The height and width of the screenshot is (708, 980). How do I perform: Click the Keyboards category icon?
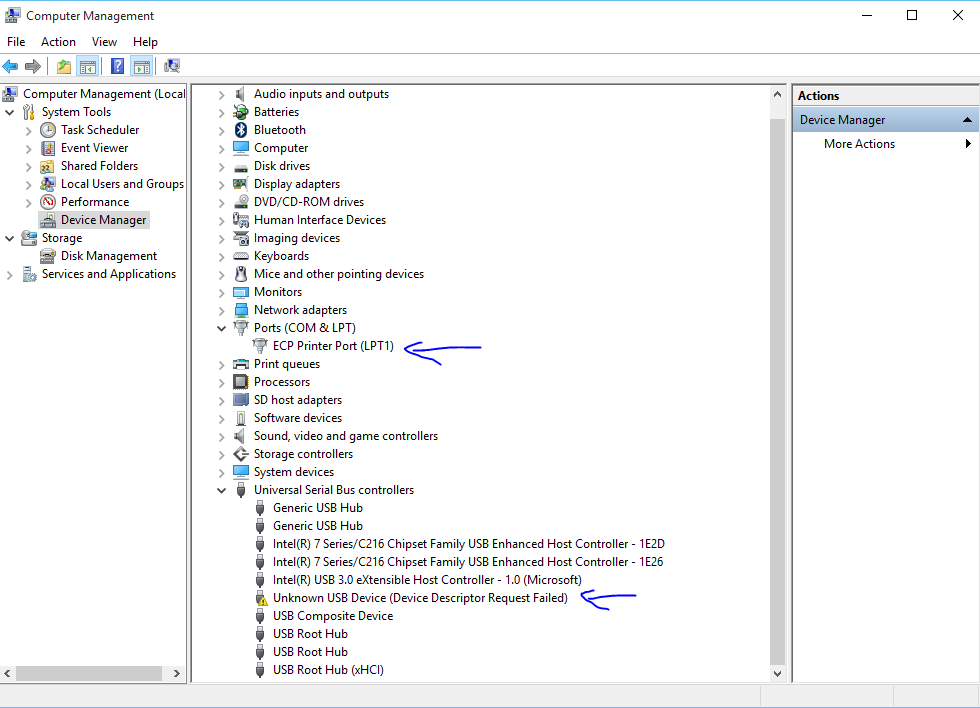pyautogui.click(x=241, y=256)
